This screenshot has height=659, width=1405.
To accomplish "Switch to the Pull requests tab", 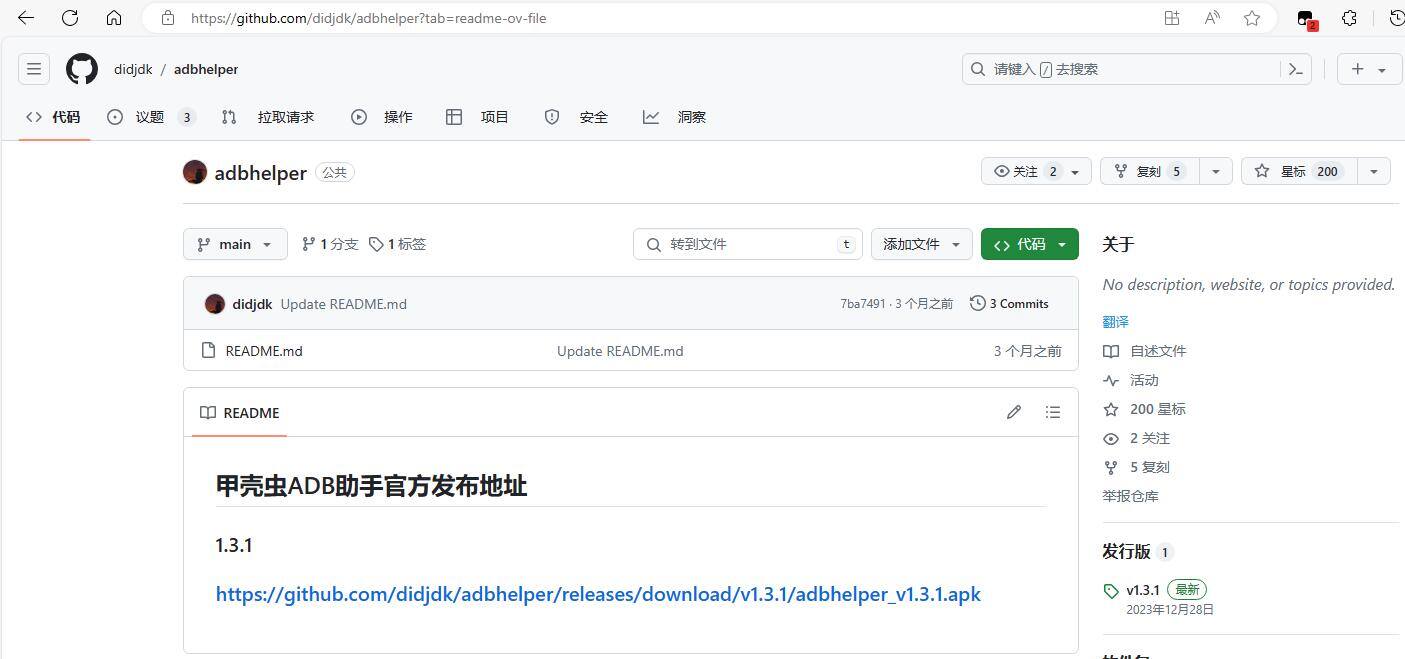I will 268,117.
